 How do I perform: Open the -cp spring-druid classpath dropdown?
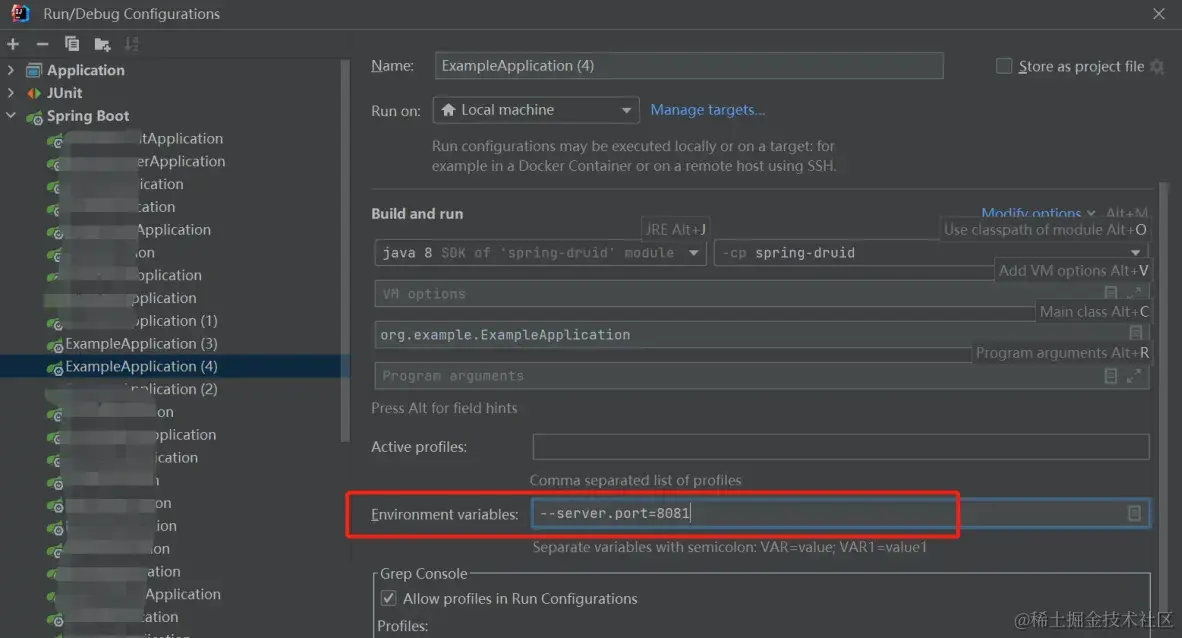[930, 253]
